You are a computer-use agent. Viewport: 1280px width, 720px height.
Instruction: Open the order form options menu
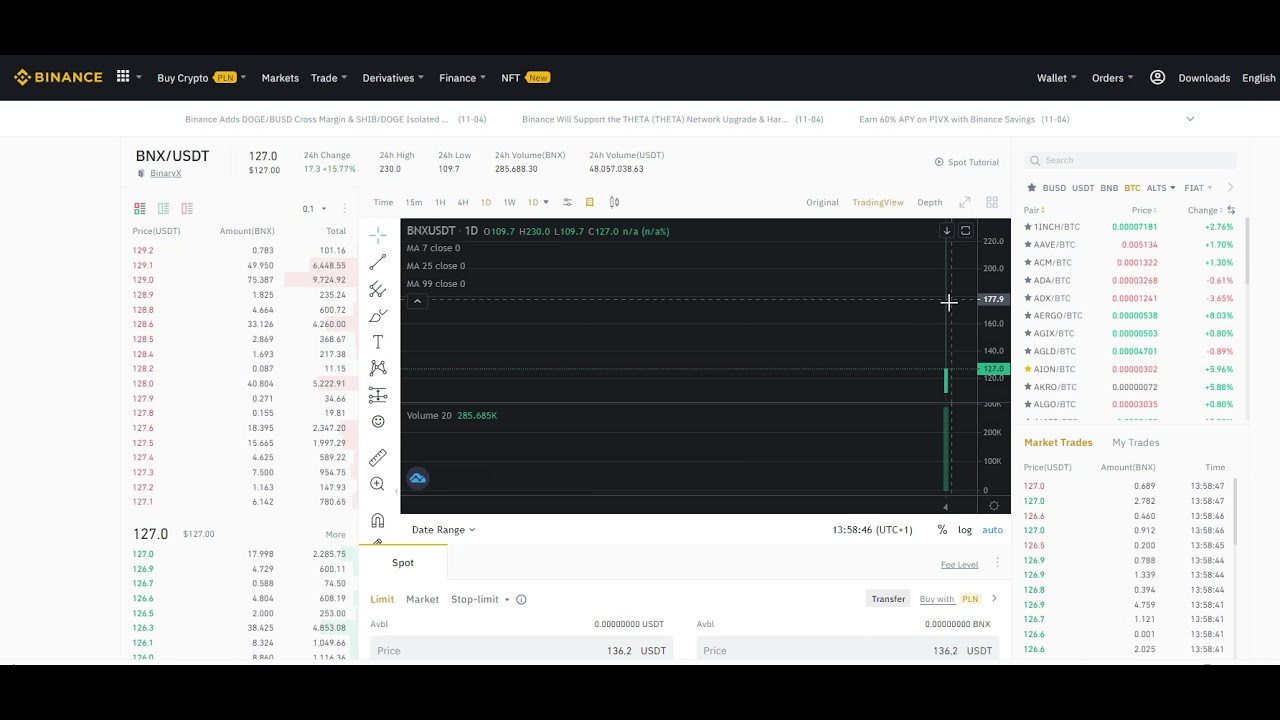[997, 564]
